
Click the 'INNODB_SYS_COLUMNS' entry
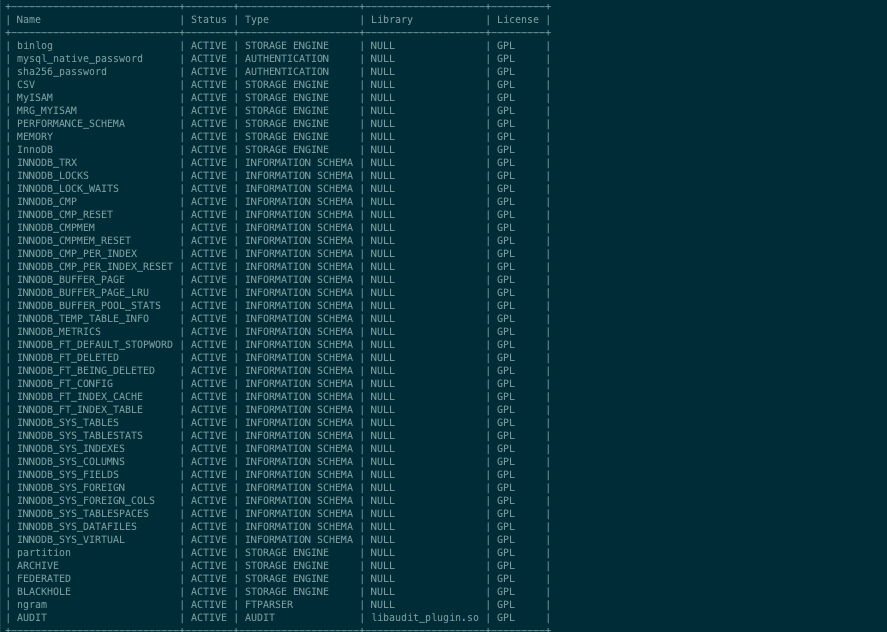point(71,462)
